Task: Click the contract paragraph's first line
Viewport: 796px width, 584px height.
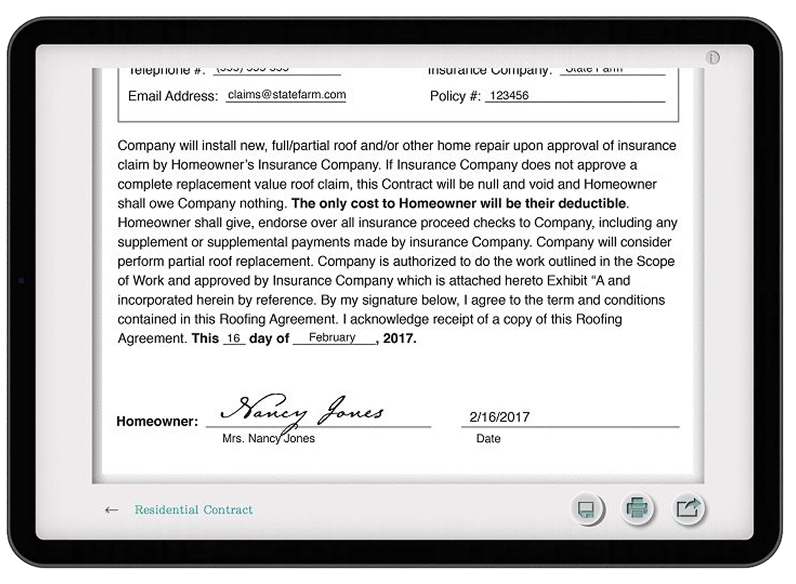Action: [396, 146]
